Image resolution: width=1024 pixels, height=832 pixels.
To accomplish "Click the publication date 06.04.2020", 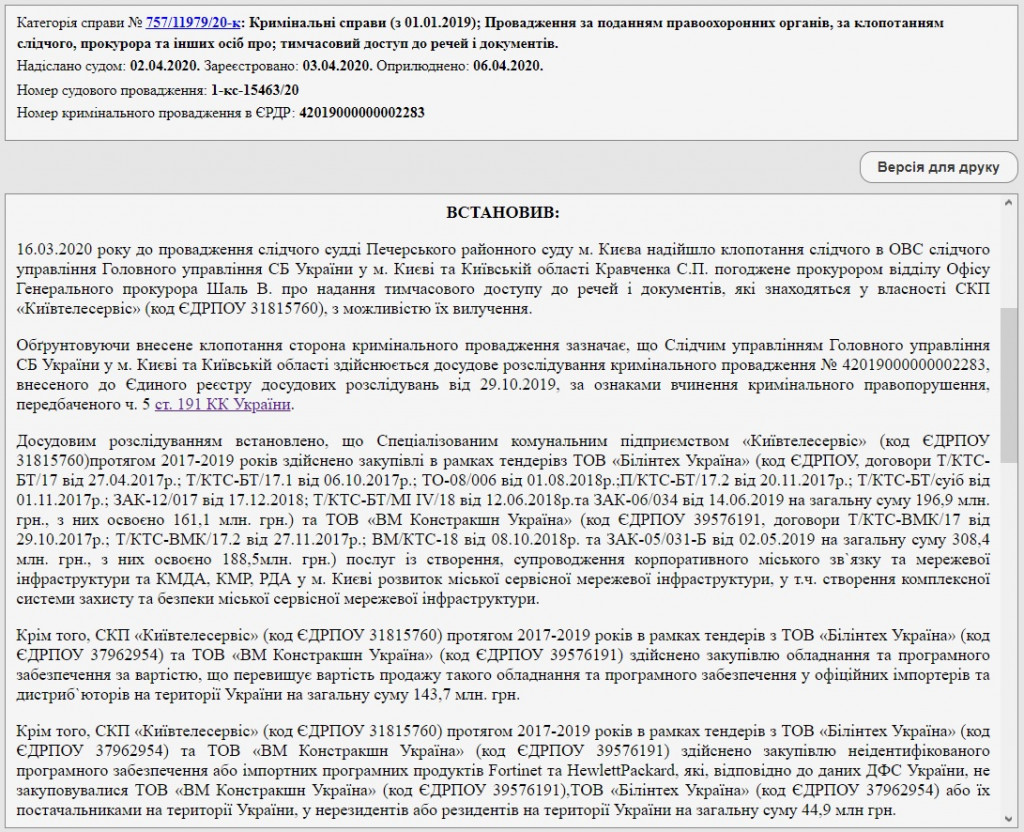I will (x=508, y=66).
